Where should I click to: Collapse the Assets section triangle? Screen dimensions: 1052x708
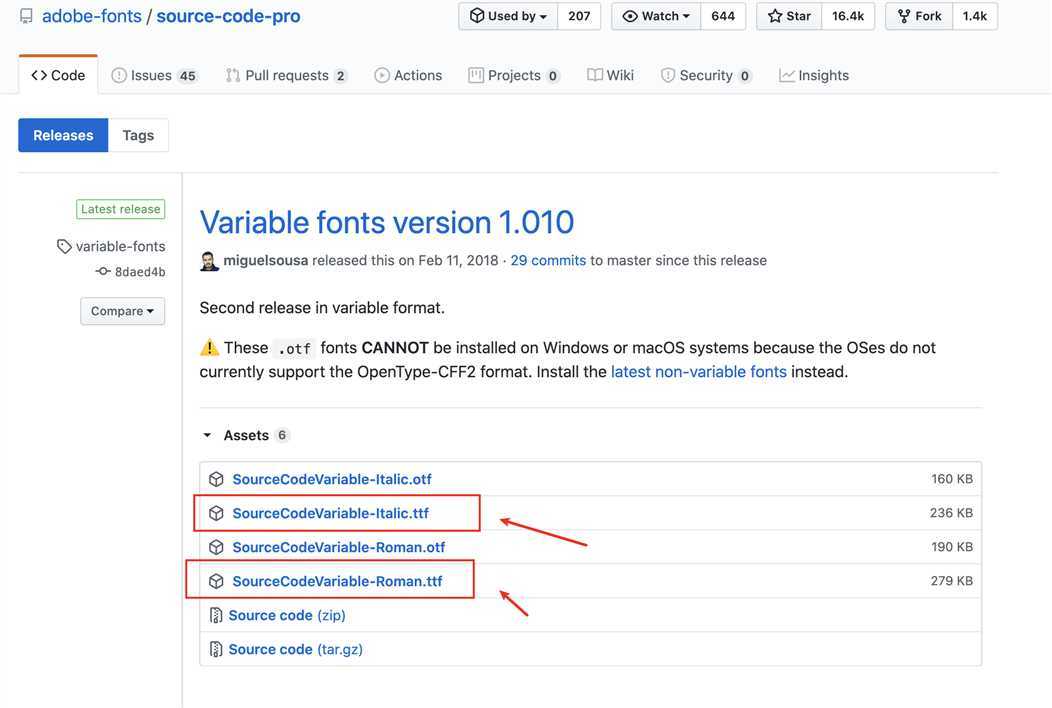(207, 436)
